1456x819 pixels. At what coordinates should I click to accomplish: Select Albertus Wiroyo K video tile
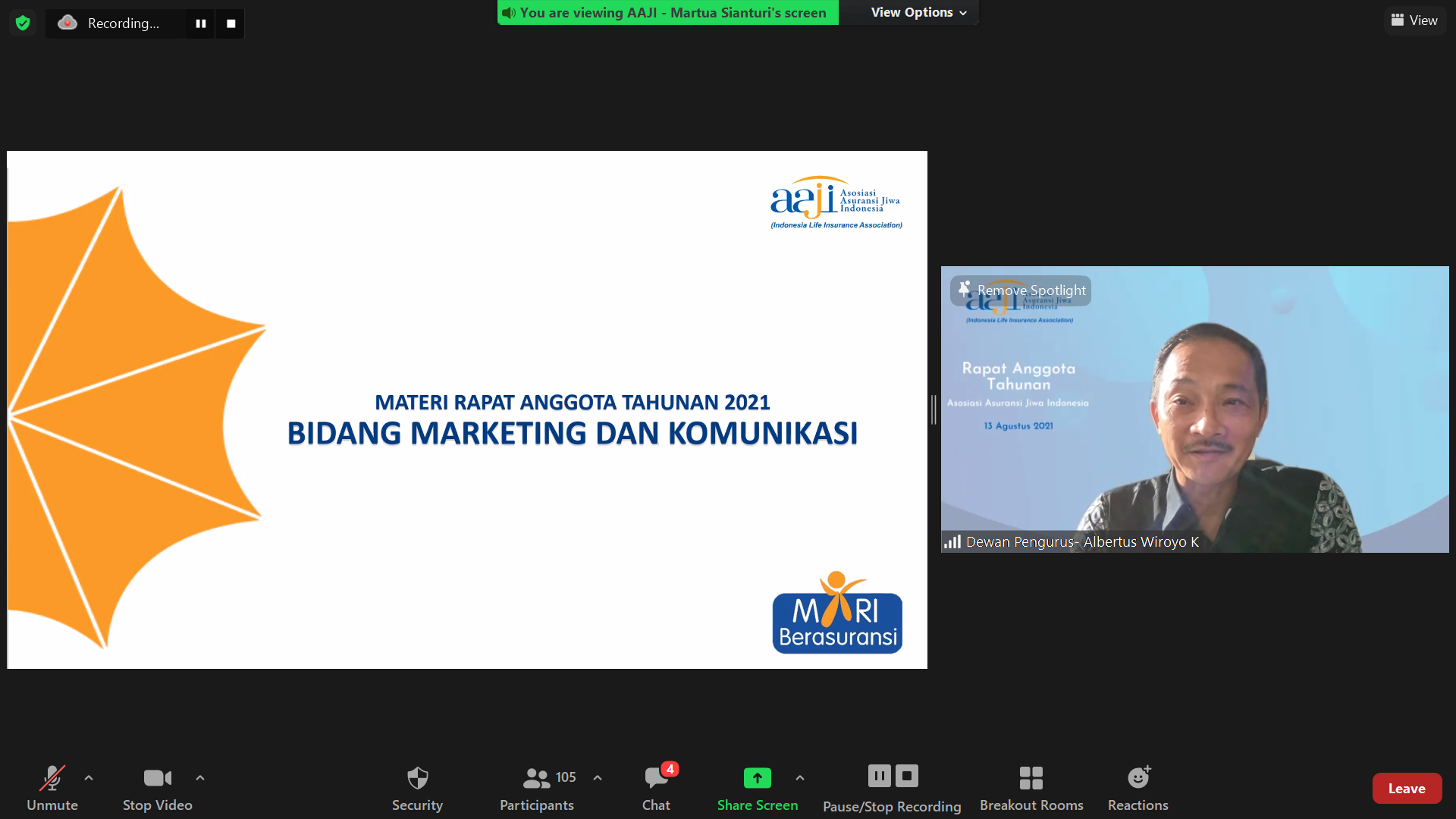coord(1194,409)
